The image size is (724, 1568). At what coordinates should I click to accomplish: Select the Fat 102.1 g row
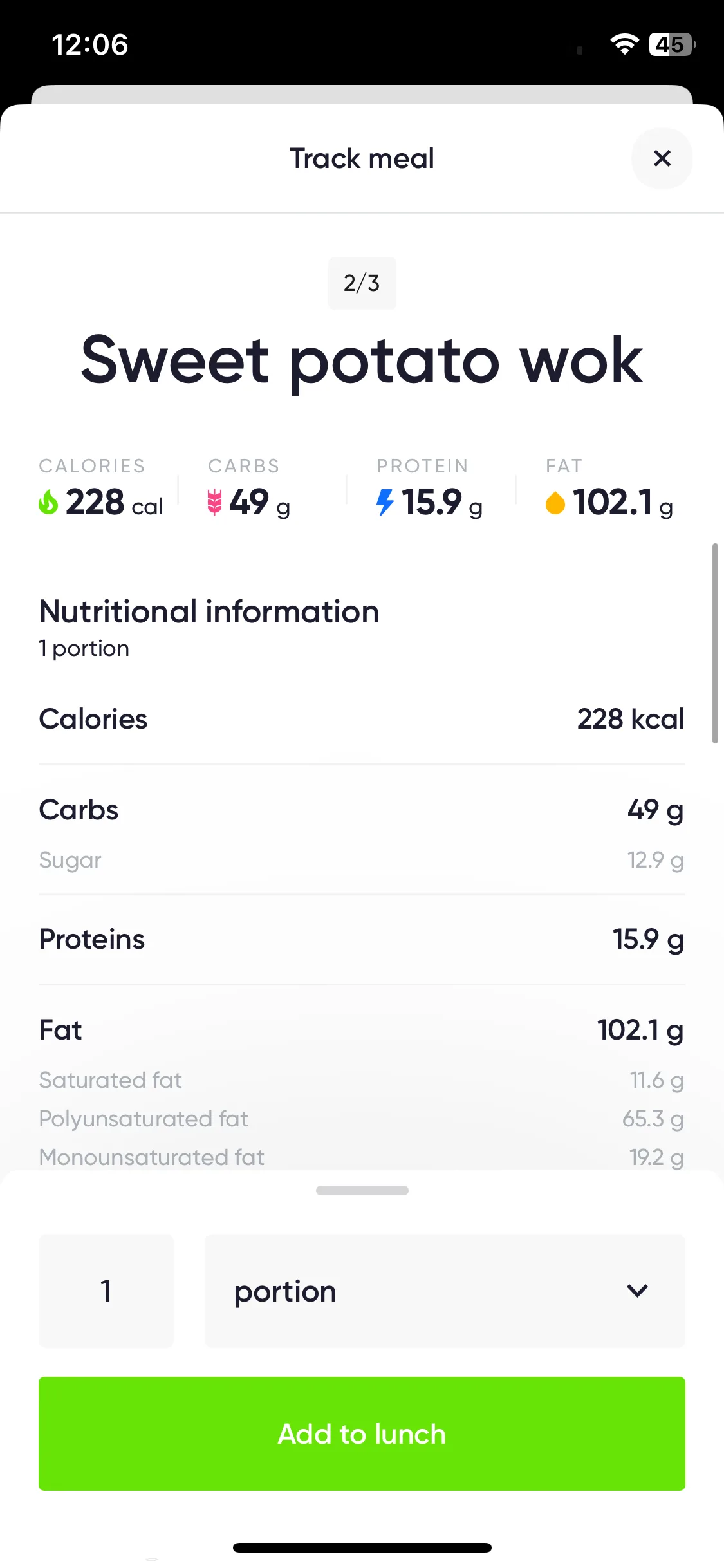click(x=362, y=1030)
